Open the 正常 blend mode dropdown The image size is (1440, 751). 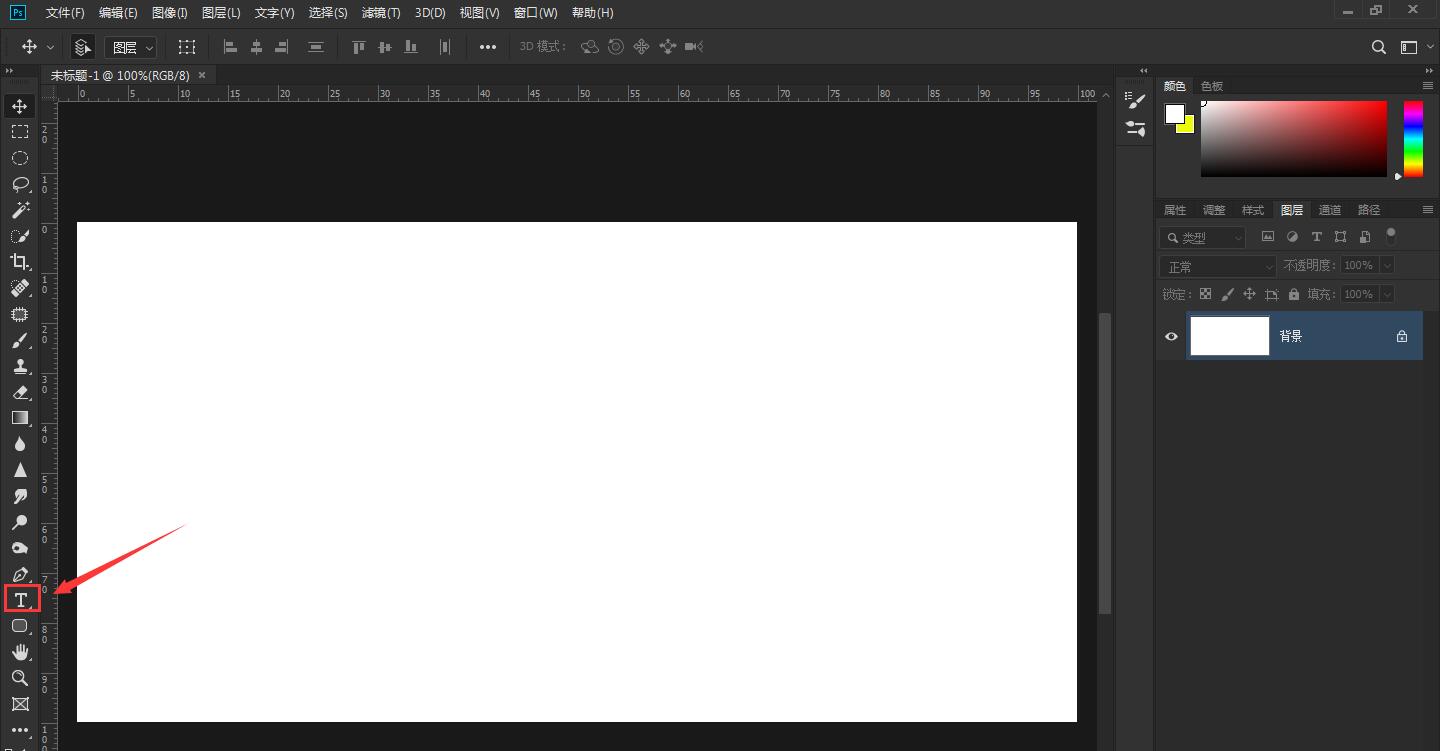coord(1218,266)
